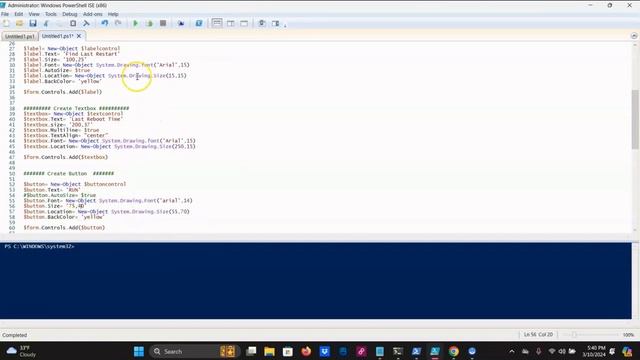The image size is (640, 360).
Task: Click the Create Button comment line
Action: coord(69,173)
